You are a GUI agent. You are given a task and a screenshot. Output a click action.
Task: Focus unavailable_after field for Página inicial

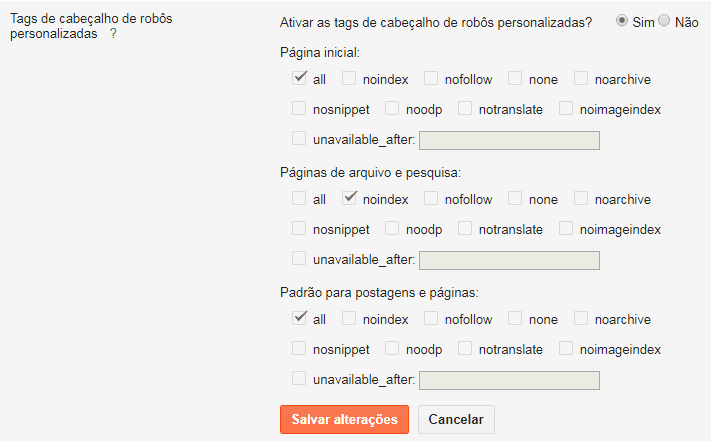[509, 140]
